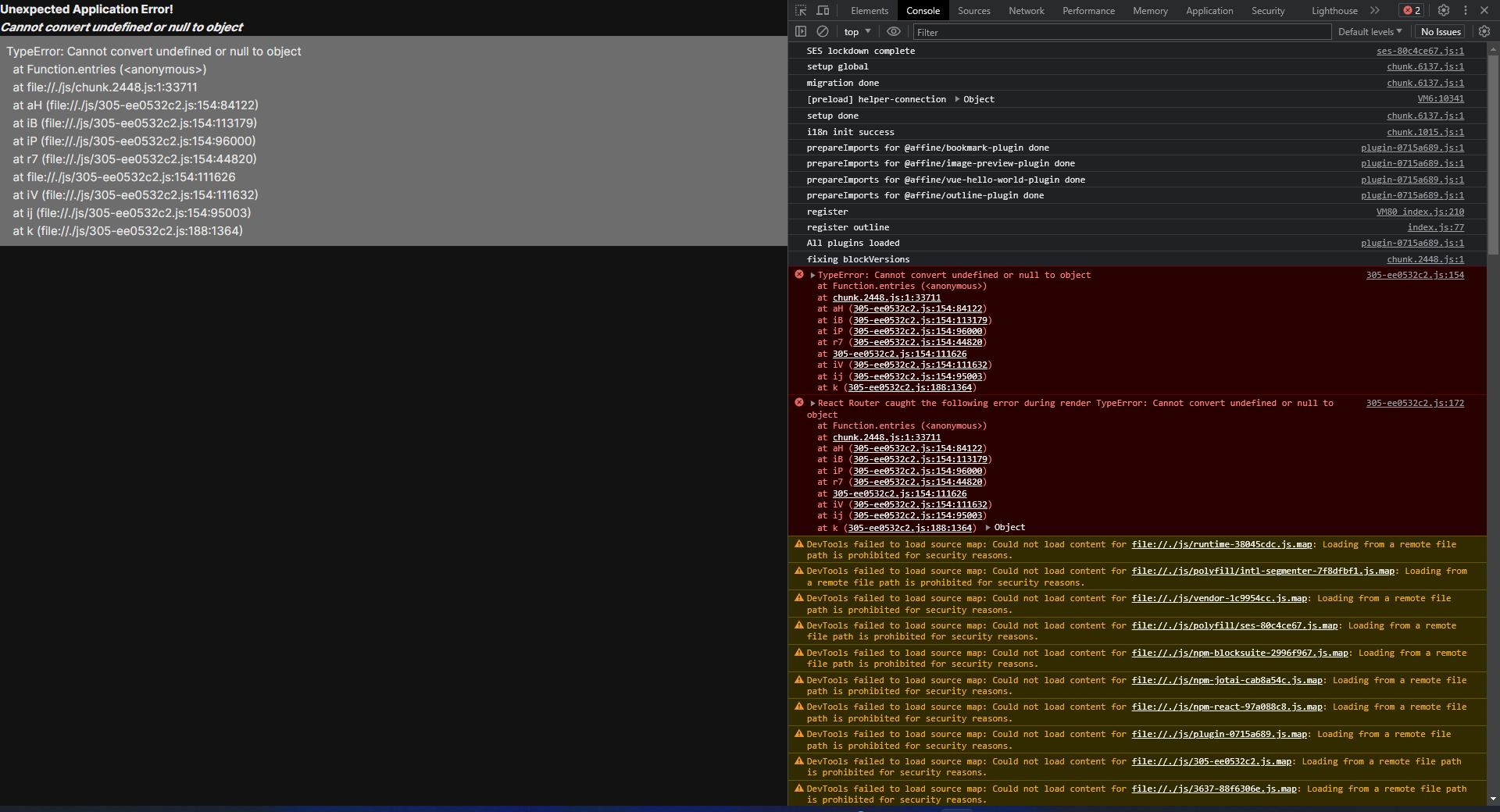Screen dimensions: 1500x812
Task: Open the Lighthouse panel
Action: coord(1333,10)
